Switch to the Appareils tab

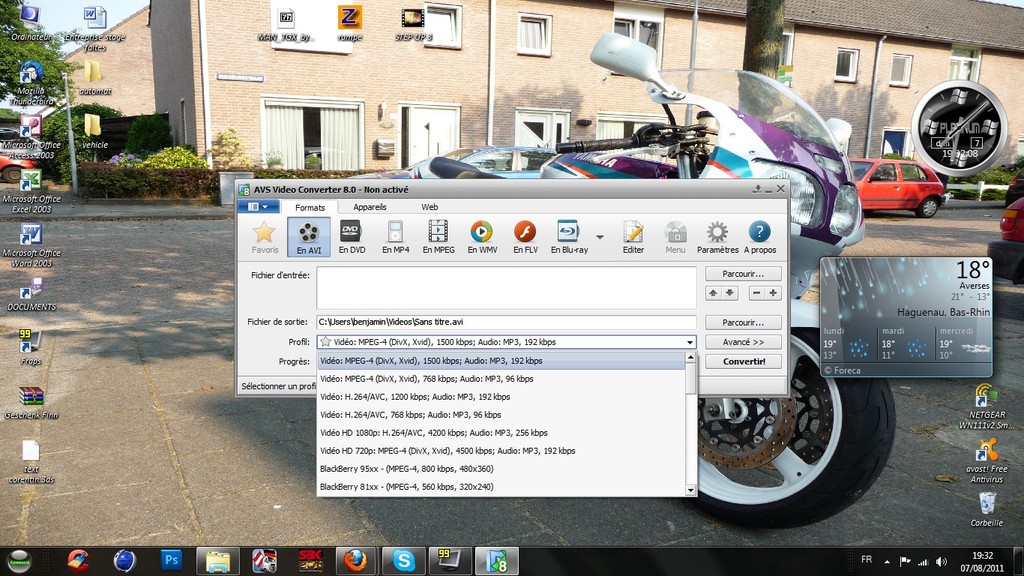[x=370, y=207]
